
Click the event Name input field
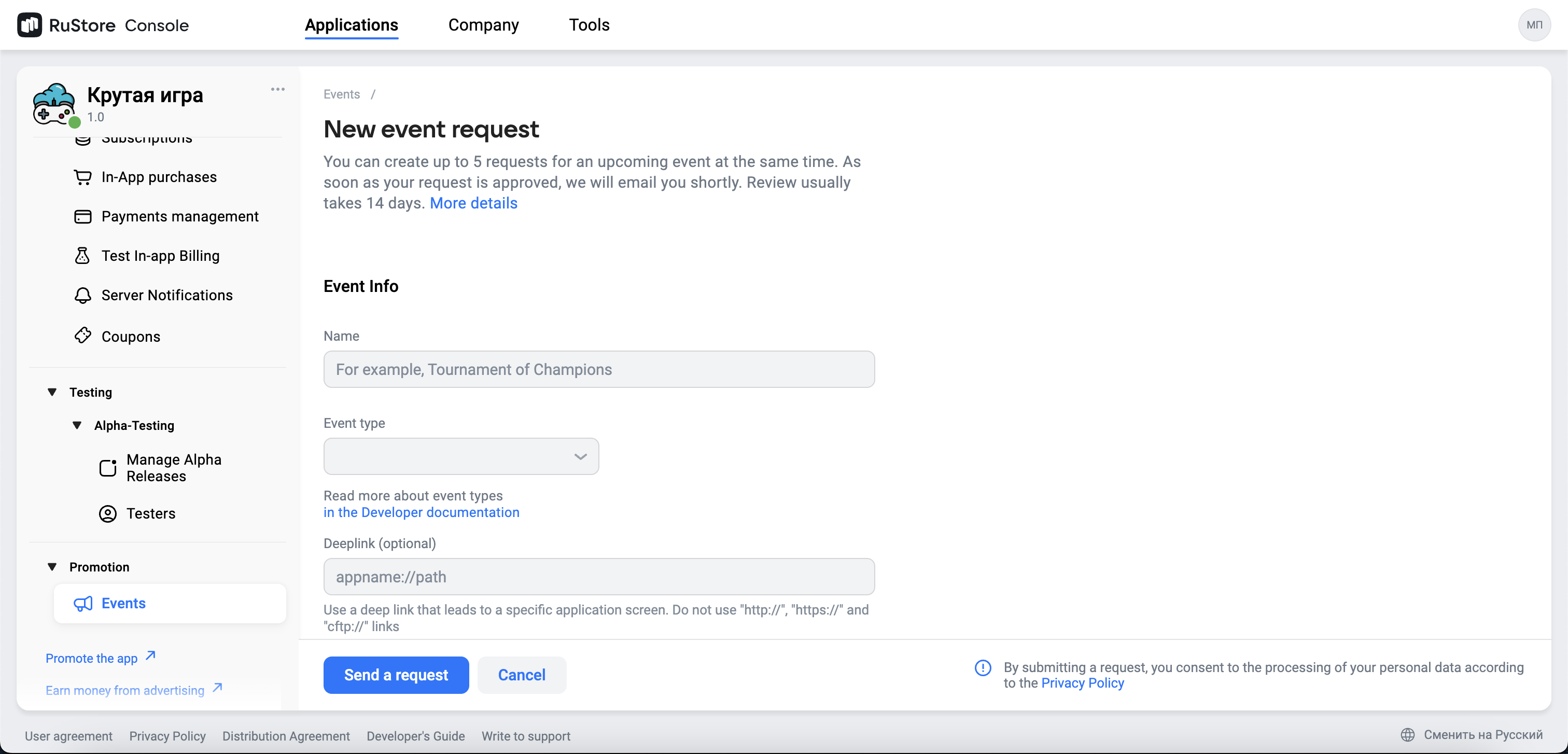[x=599, y=369]
